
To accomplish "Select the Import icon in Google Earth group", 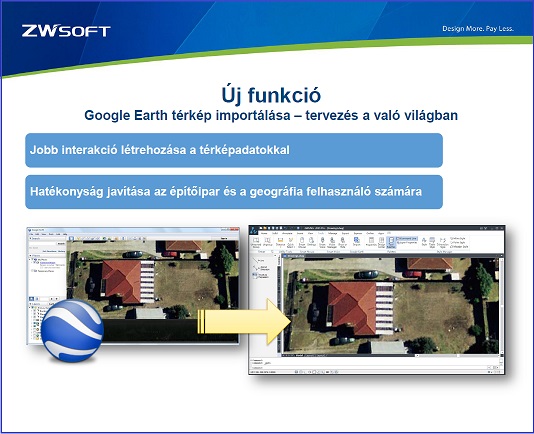I will pyautogui.click(x=357, y=242).
